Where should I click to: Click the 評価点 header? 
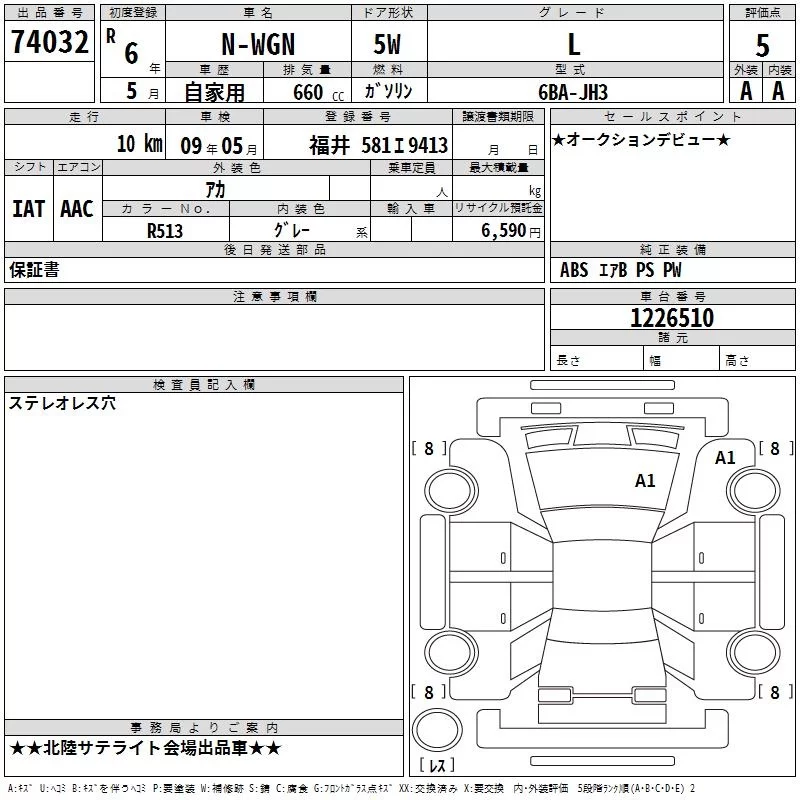pos(762,13)
